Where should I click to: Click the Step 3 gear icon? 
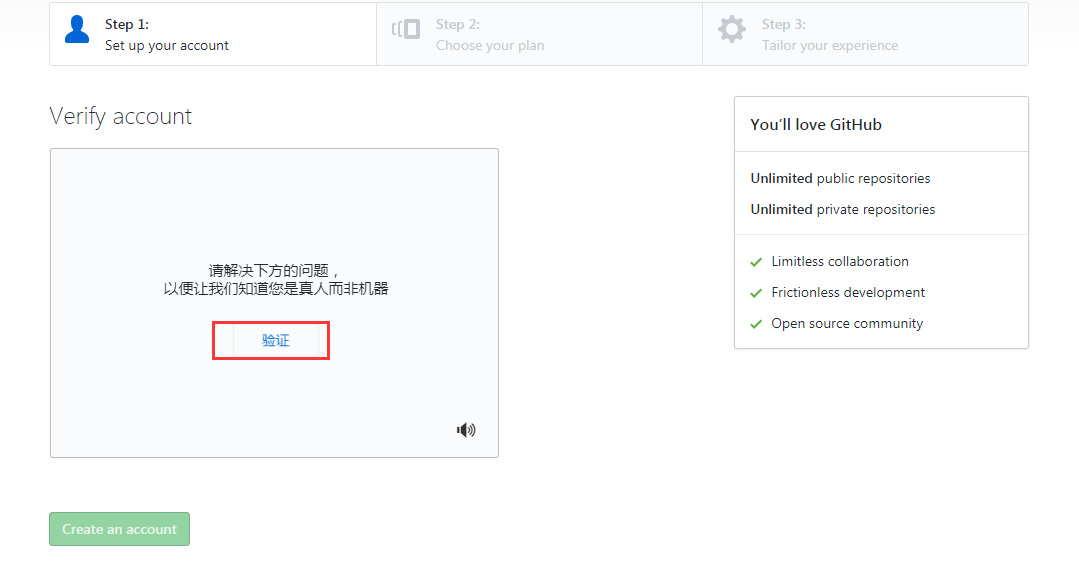pyautogui.click(x=732, y=30)
